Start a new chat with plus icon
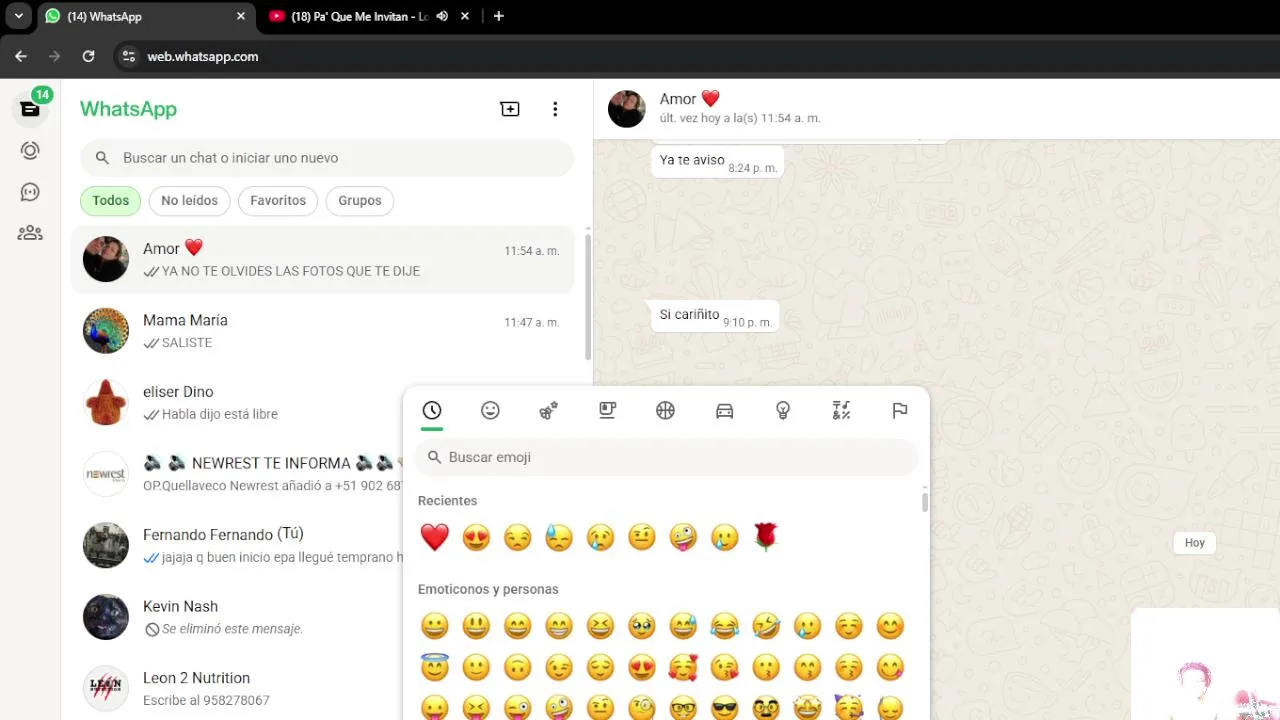This screenshot has height=720, width=1280. click(510, 109)
